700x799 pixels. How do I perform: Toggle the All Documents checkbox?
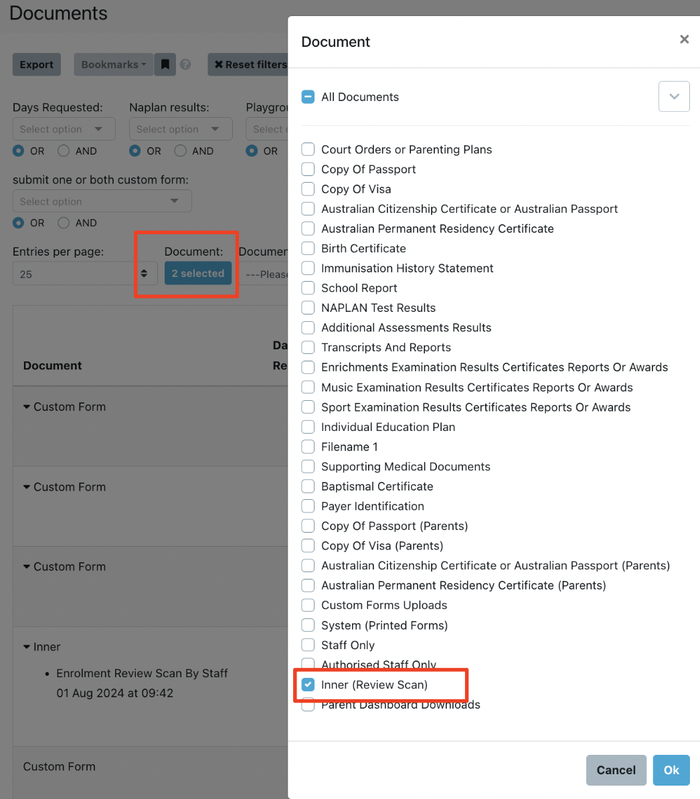(x=308, y=97)
